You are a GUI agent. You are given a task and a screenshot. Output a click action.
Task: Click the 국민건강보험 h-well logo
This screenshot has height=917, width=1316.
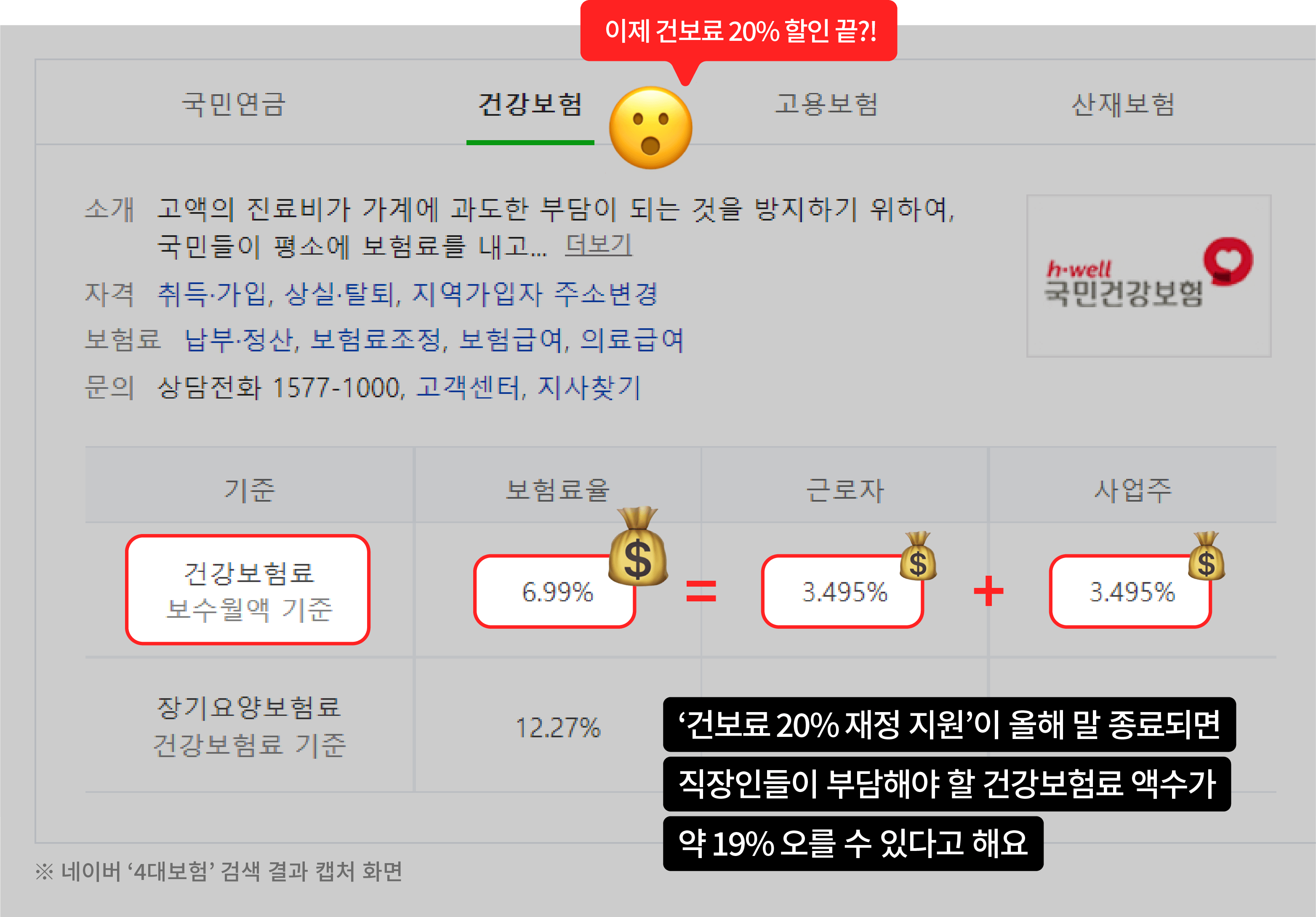click(x=1148, y=276)
